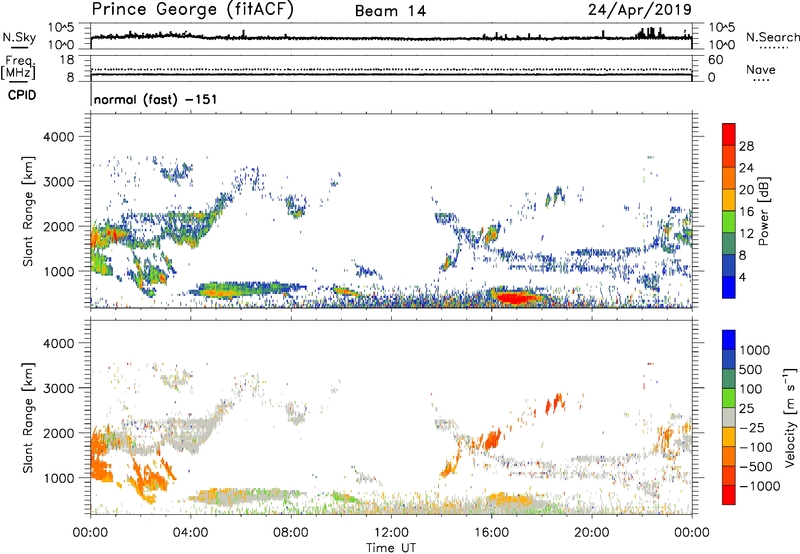This screenshot has height=554, width=800.
Task: Click the red high-power echo near 16:00-18:00
Action: coord(516,297)
